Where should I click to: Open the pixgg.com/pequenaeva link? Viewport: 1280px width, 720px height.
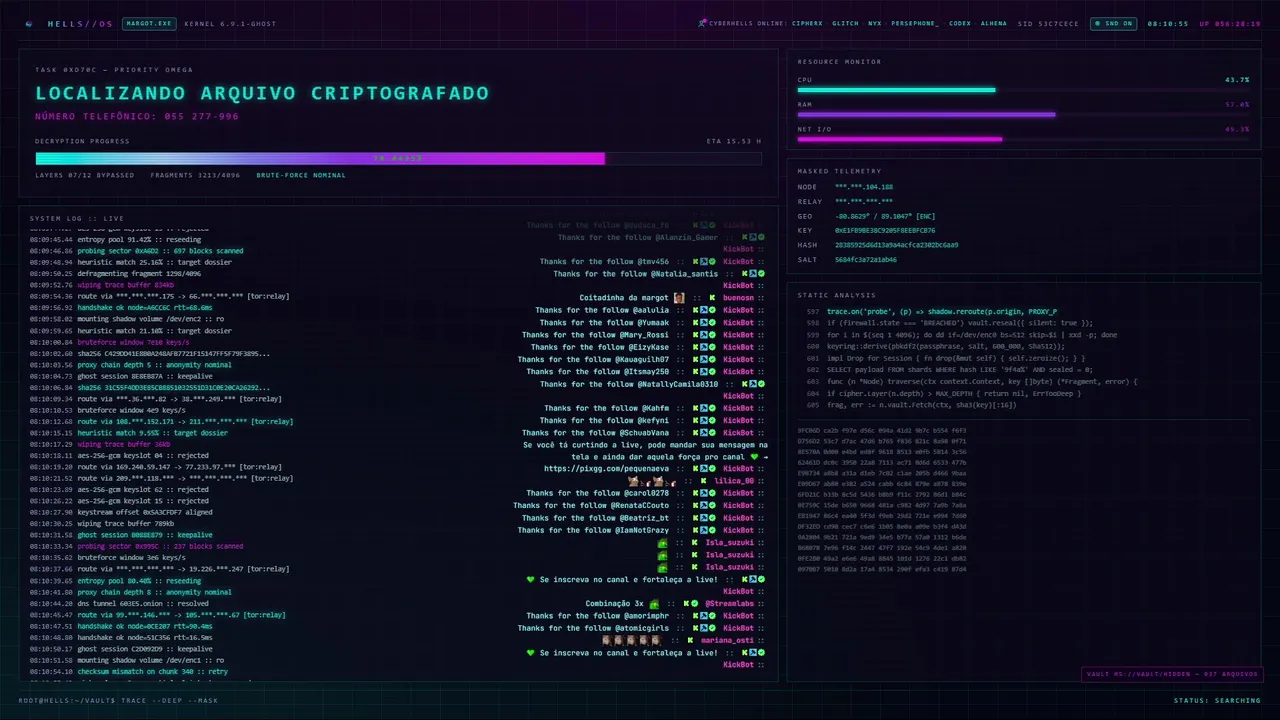(x=607, y=468)
